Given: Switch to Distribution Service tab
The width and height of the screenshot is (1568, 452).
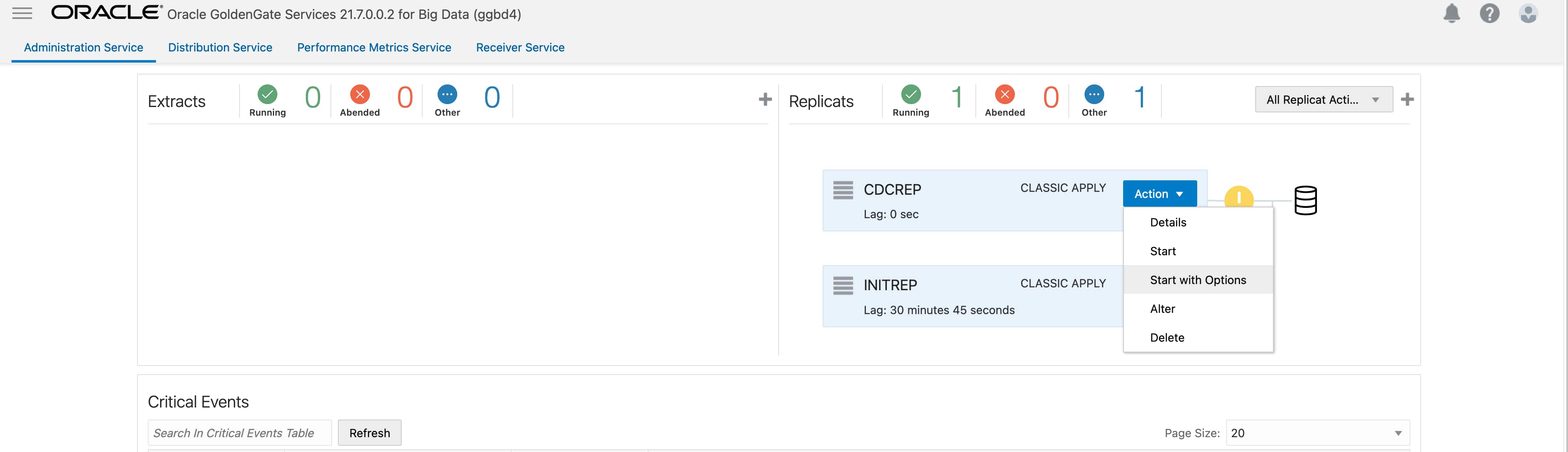Looking at the screenshot, I should click(x=220, y=47).
